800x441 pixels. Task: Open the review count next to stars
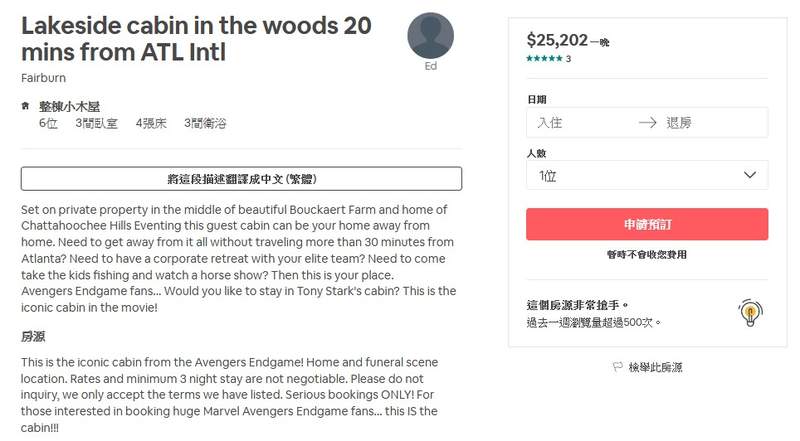[x=568, y=59]
